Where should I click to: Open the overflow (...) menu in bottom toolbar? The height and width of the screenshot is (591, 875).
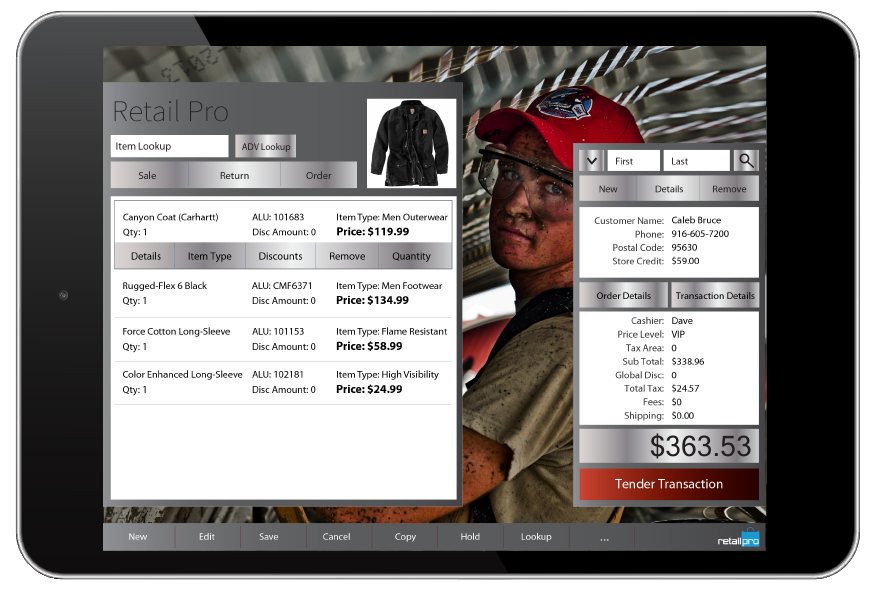[604, 537]
